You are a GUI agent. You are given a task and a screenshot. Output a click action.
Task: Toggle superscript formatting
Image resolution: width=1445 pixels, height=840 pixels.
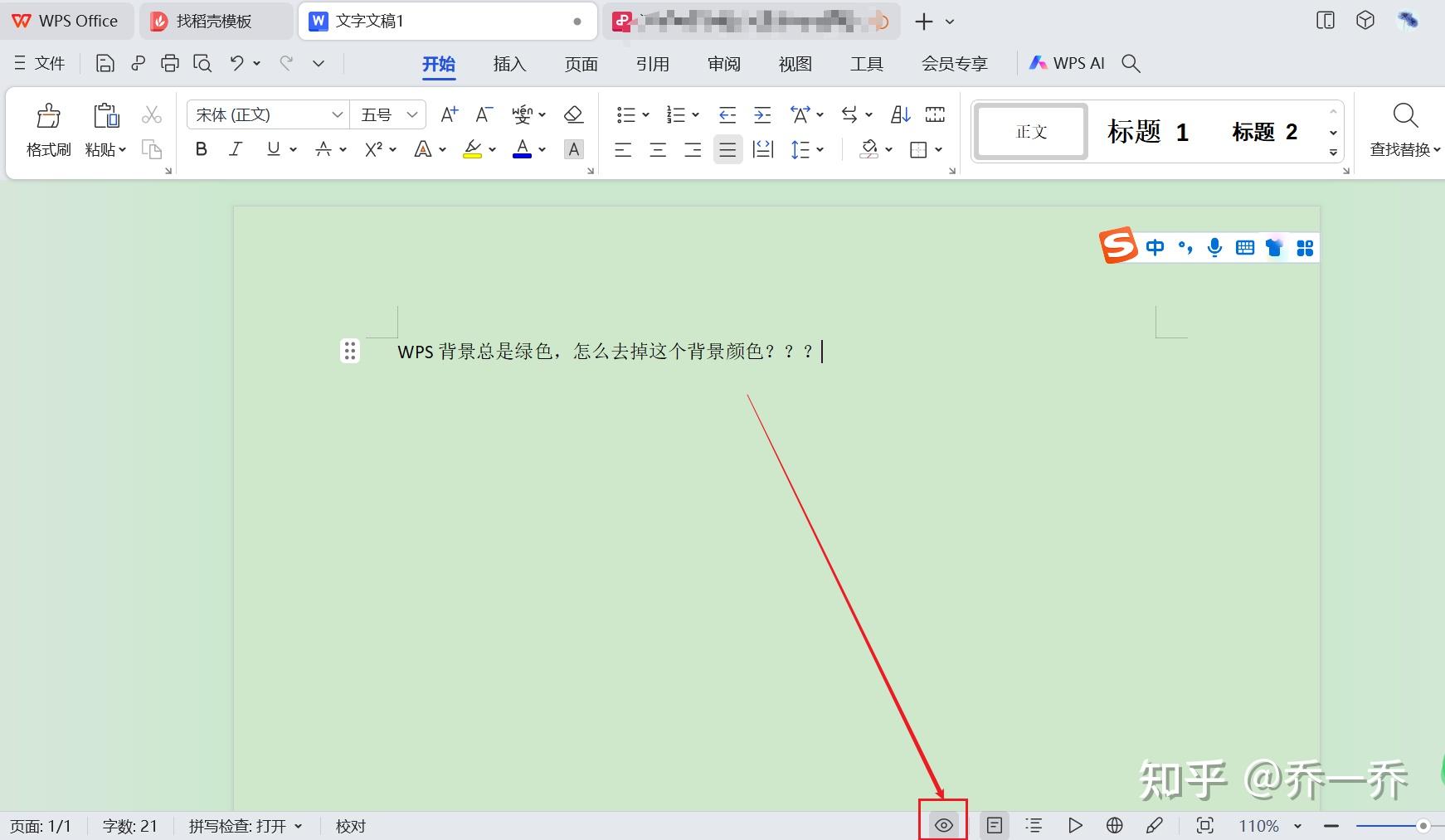(373, 149)
